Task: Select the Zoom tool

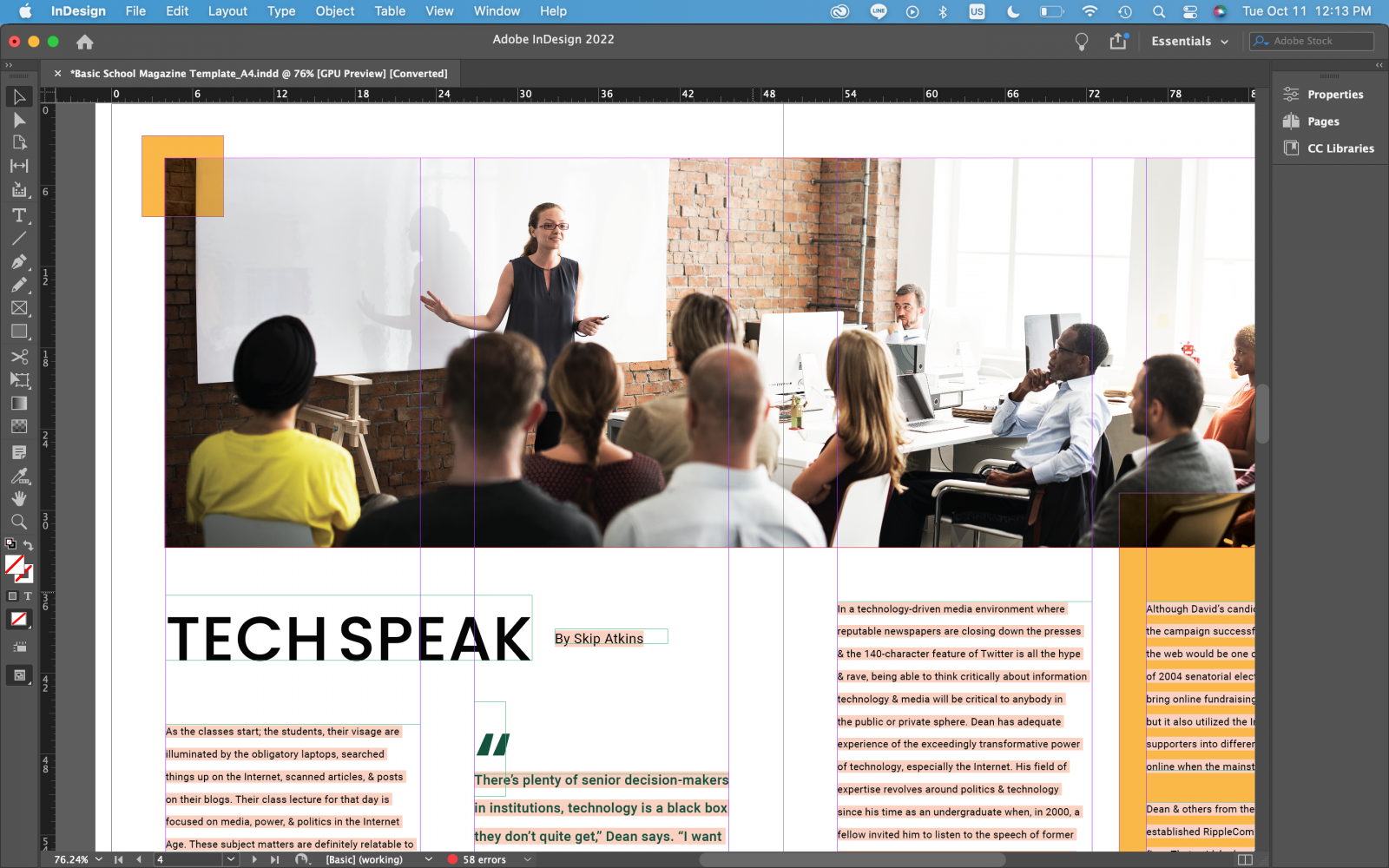Action: click(19, 522)
